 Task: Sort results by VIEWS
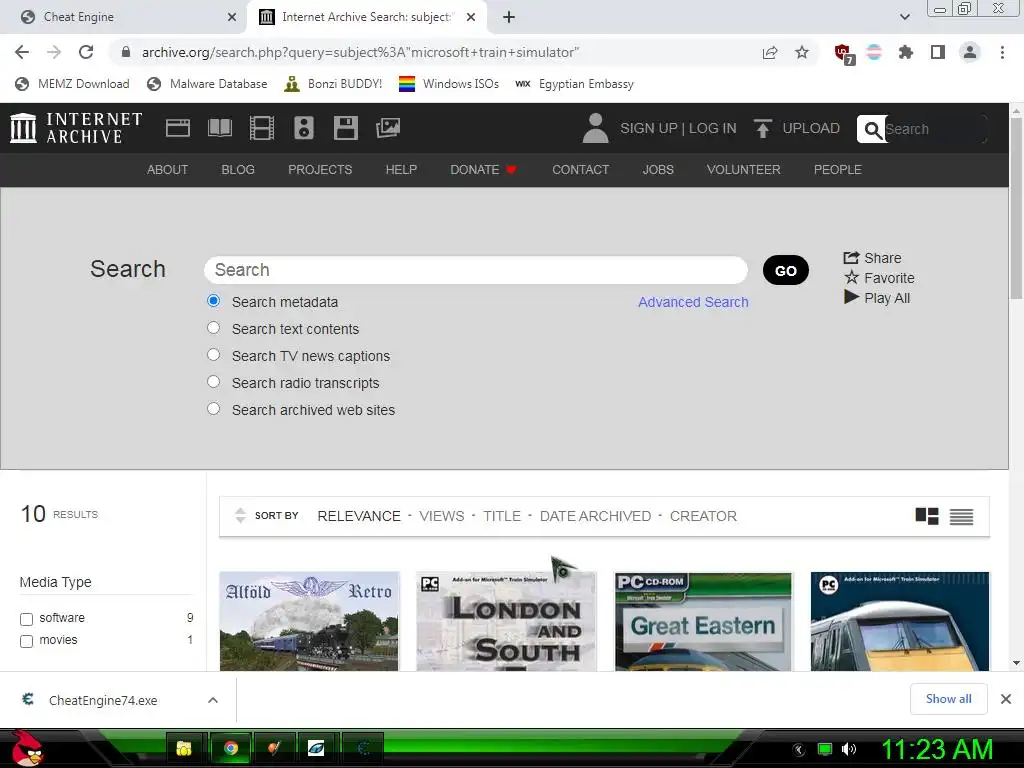[441, 516]
